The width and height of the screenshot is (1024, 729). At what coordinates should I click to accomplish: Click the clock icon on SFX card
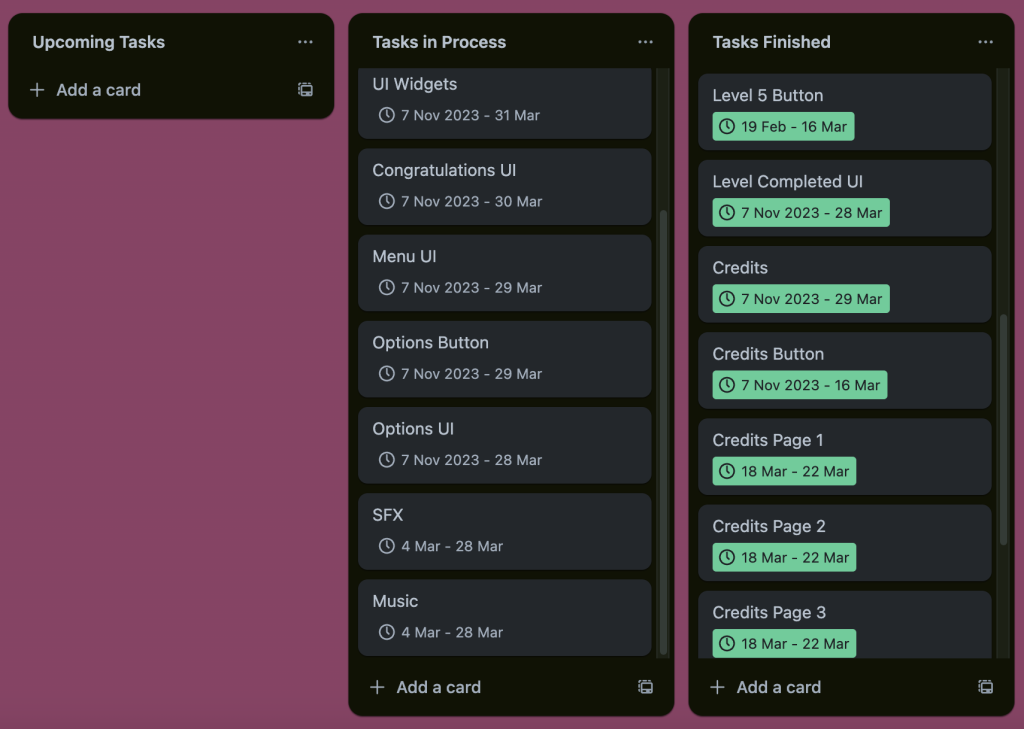coord(387,546)
